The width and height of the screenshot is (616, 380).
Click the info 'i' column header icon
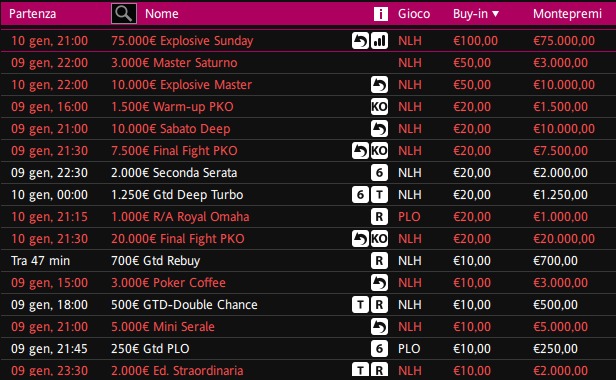380,14
